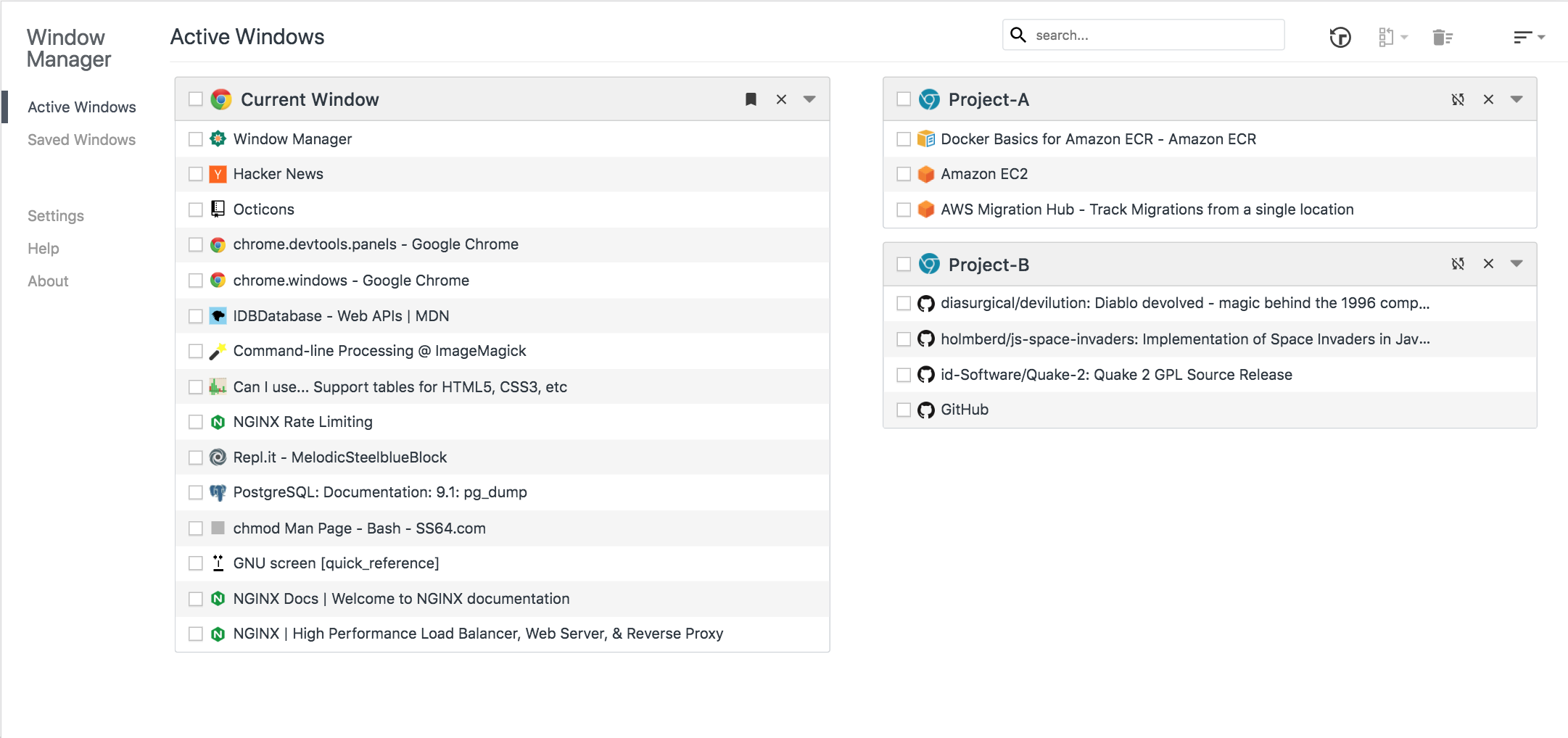Check the Octicons tab checkbox

click(196, 210)
